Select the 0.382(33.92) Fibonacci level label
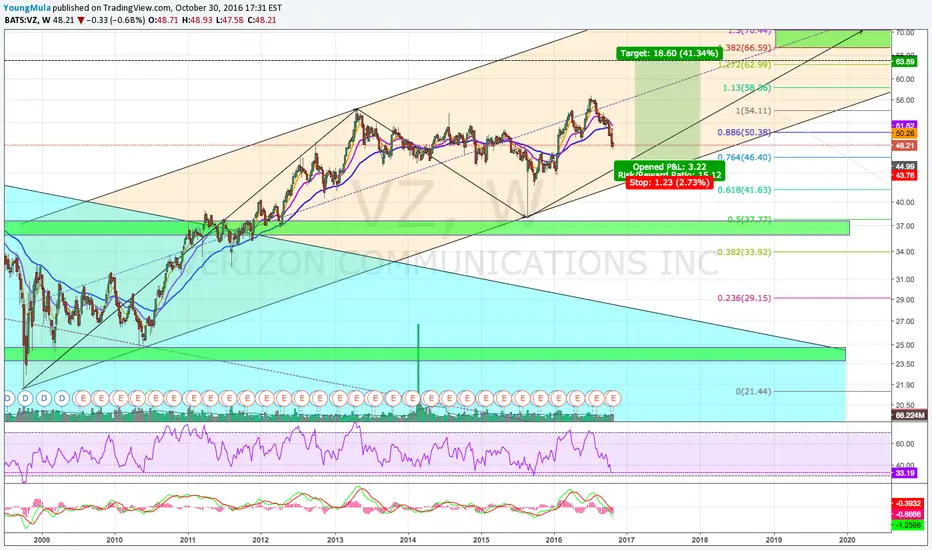The height and width of the screenshot is (550, 932). (x=744, y=252)
